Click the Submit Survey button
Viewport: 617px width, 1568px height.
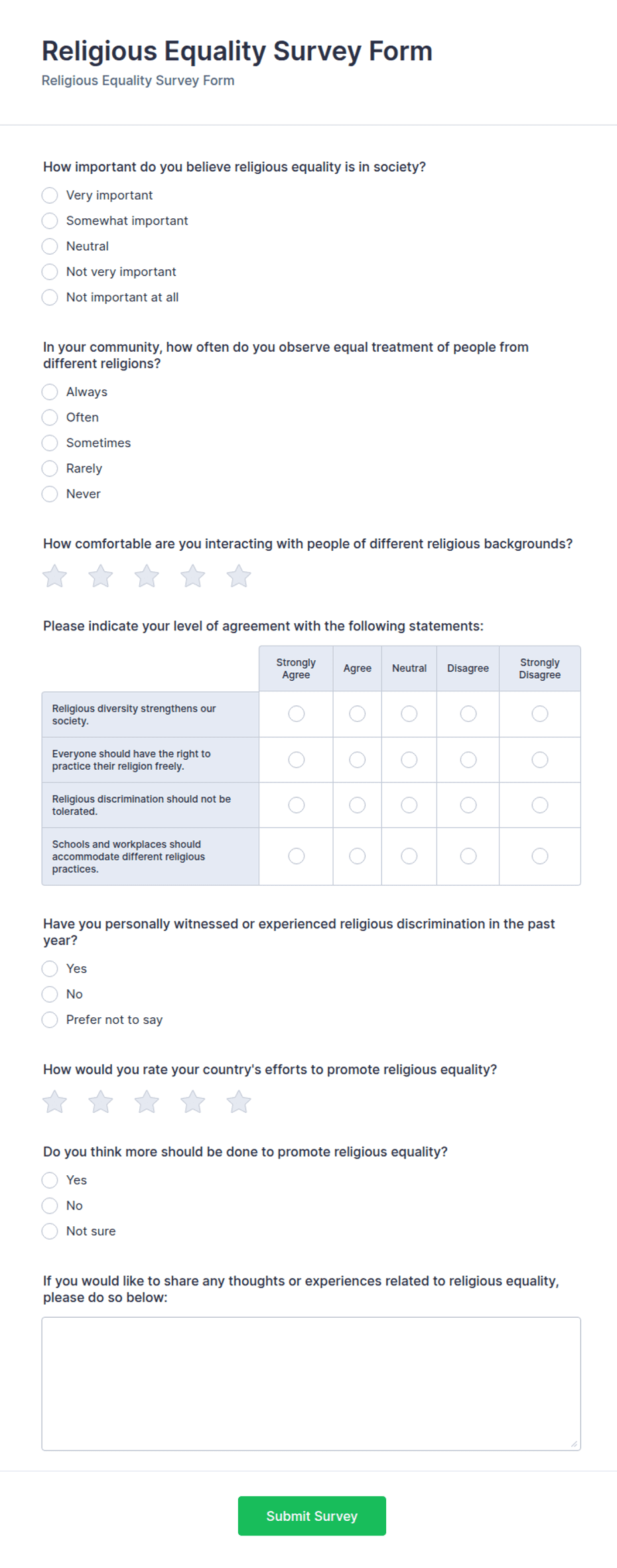point(312,1516)
